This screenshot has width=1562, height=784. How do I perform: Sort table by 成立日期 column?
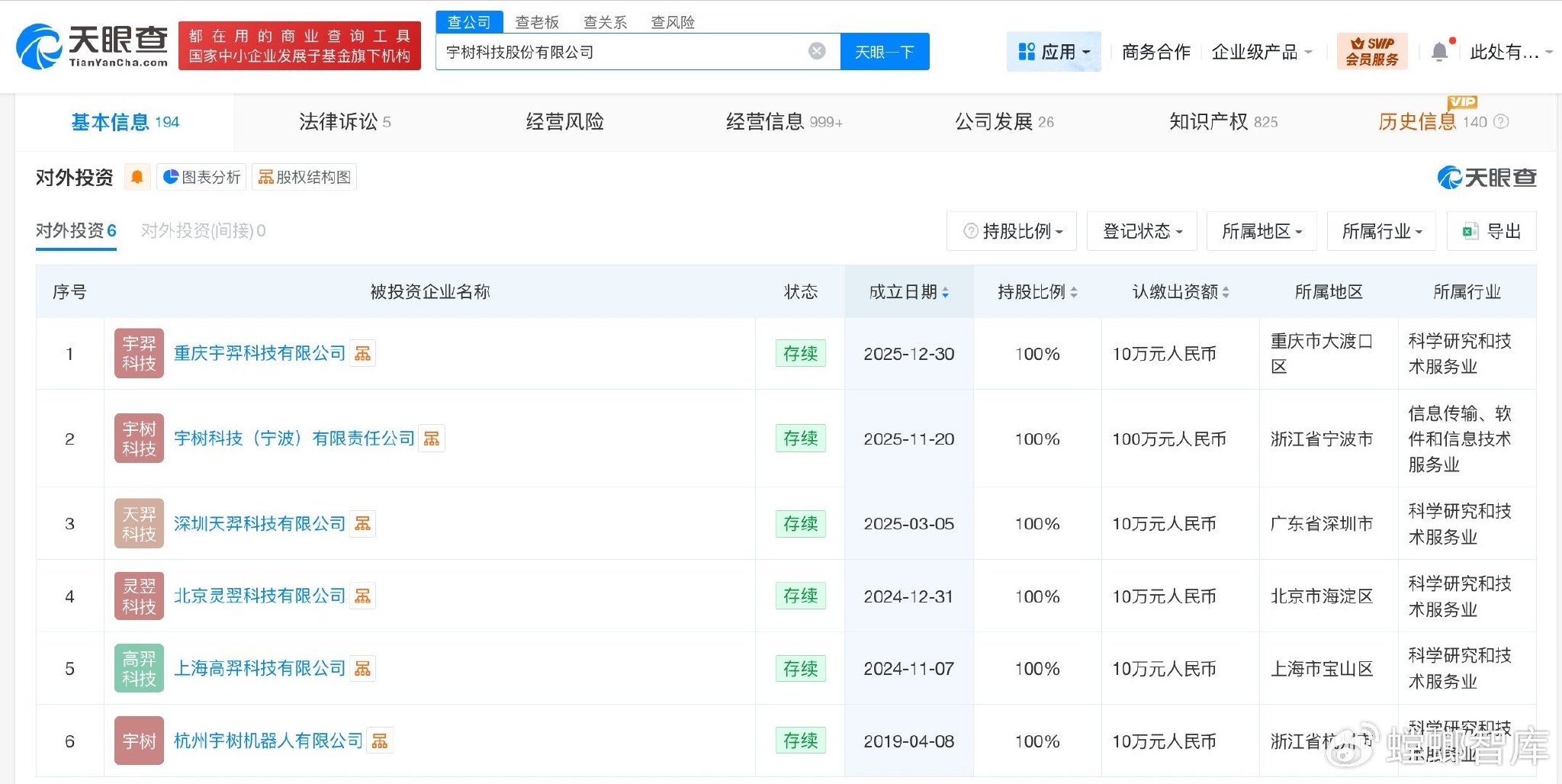pos(908,292)
